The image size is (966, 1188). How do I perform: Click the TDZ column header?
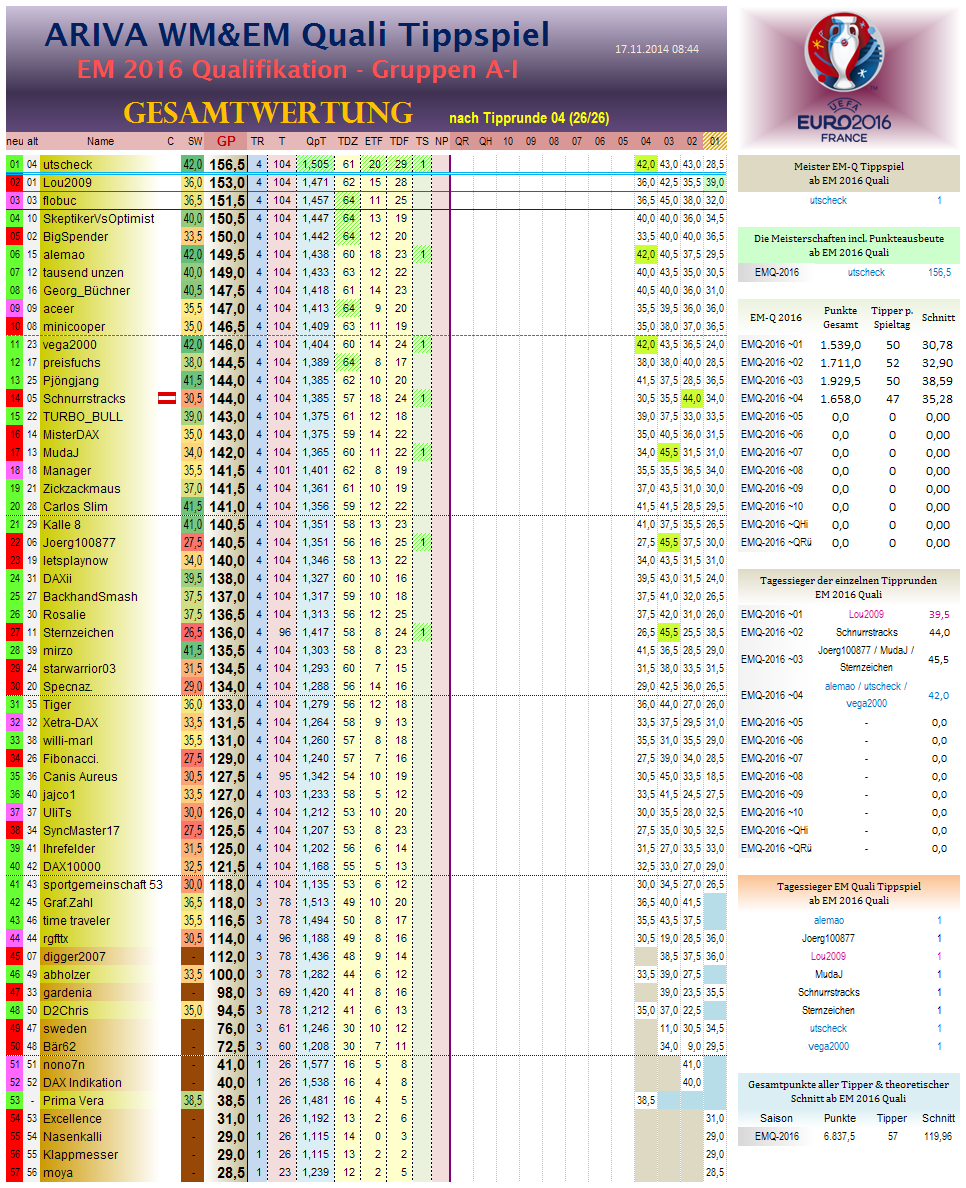tap(347, 141)
